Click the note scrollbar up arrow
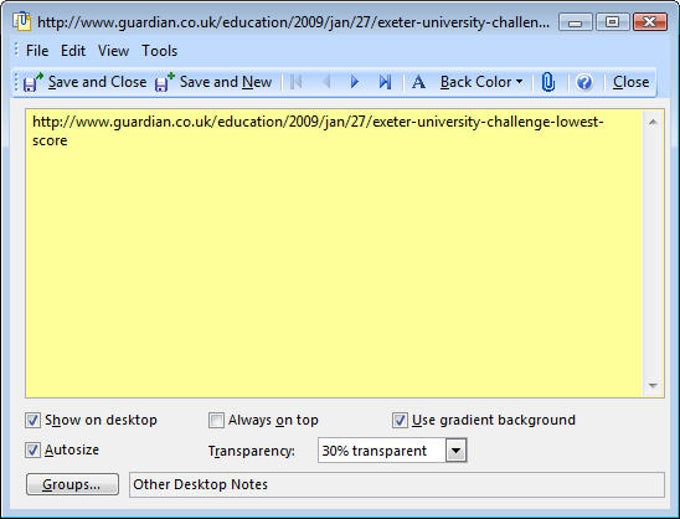Image resolution: width=680 pixels, height=519 pixels. tap(653, 123)
